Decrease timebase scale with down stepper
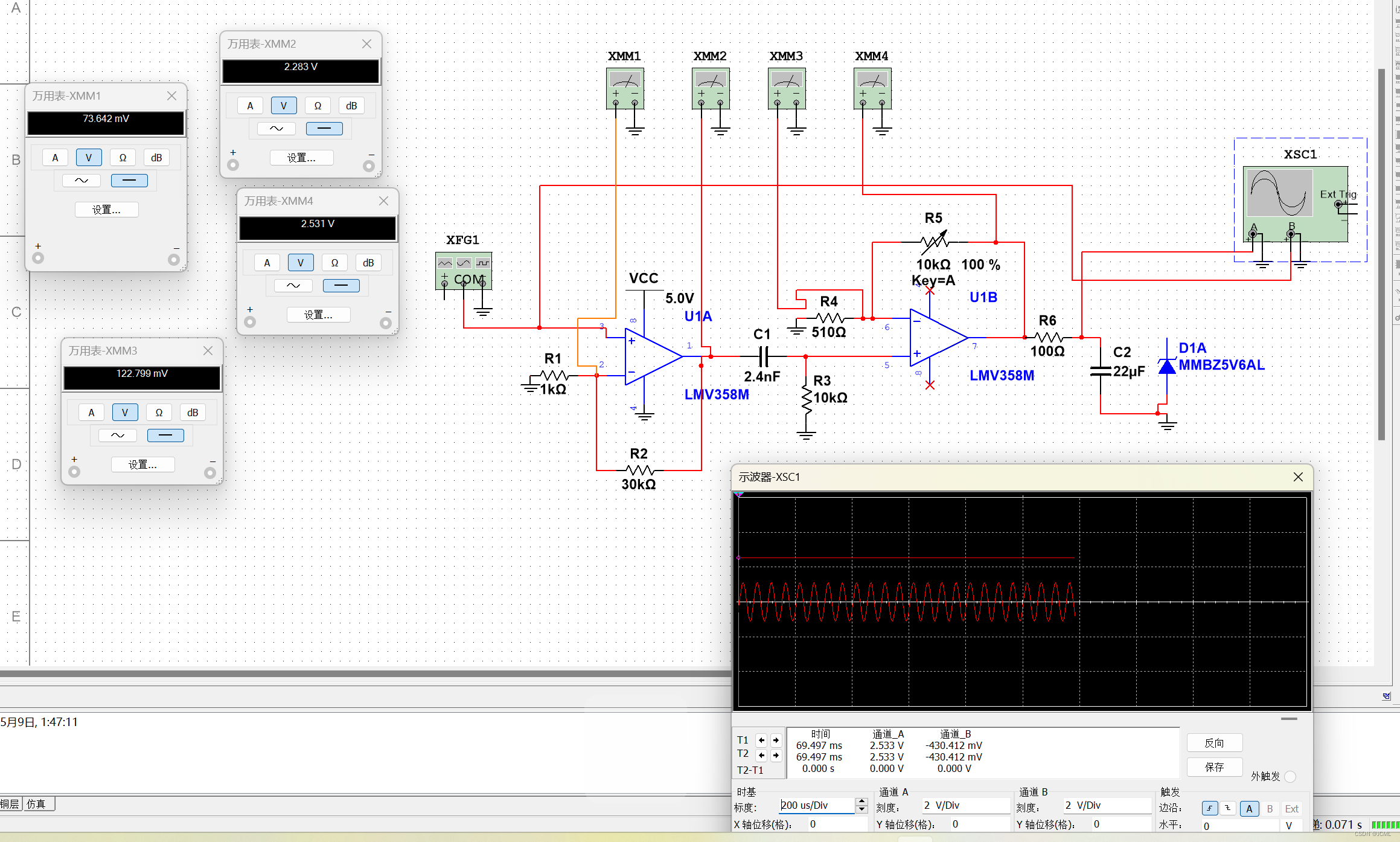 coord(861,809)
